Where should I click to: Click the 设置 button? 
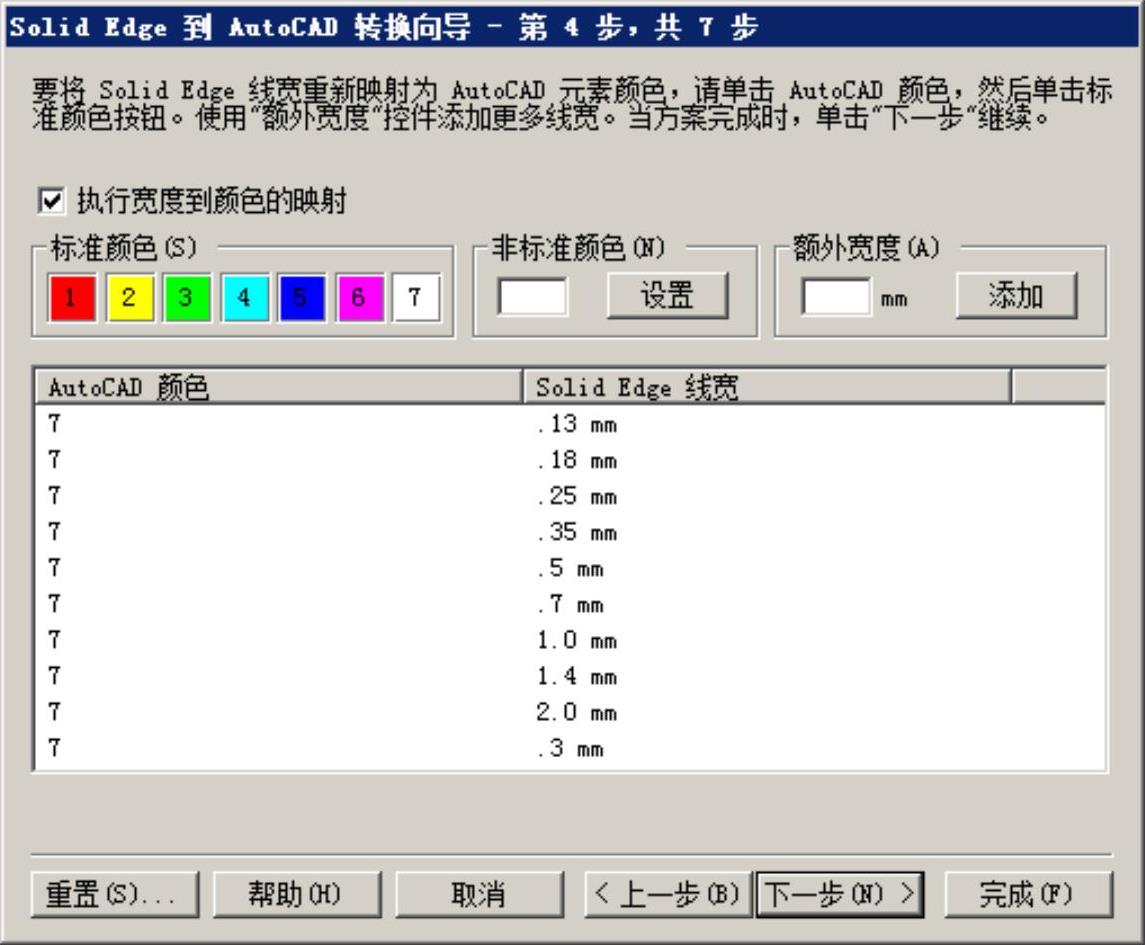point(667,296)
